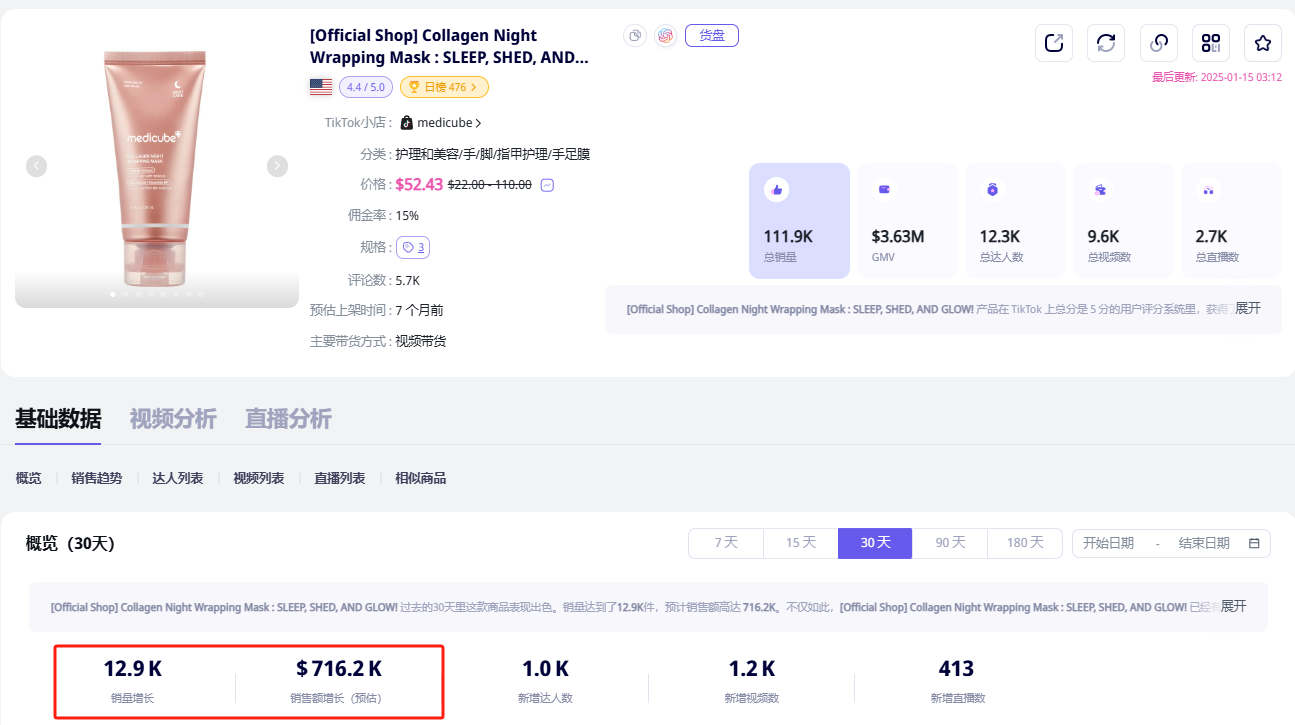Click the 日榜 476 ranking badge

[x=444, y=87]
